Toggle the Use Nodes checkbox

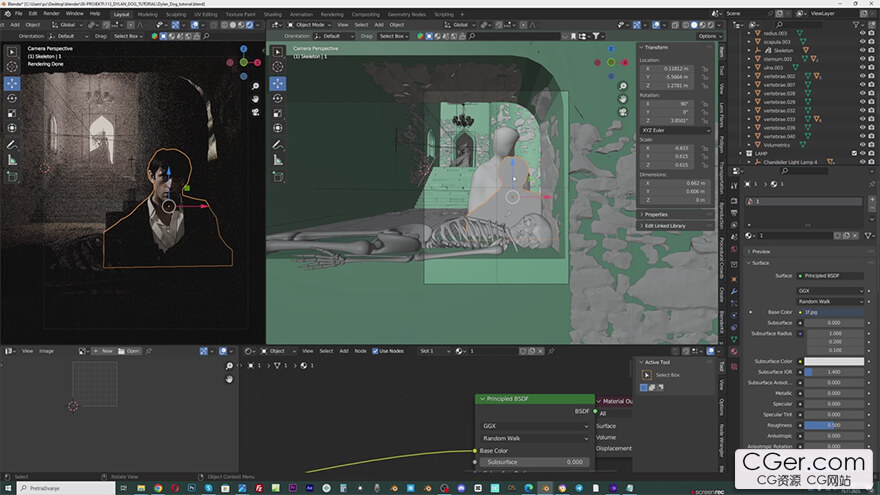pos(375,351)
